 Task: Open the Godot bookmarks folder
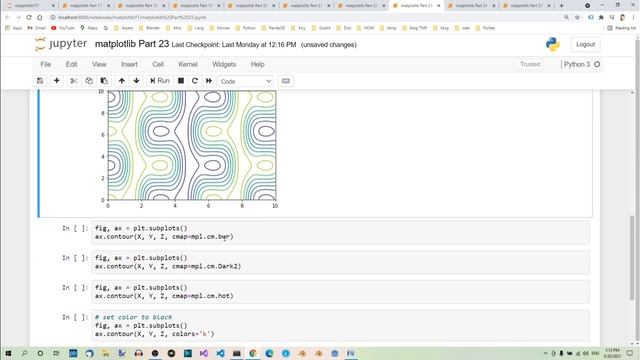321,28
